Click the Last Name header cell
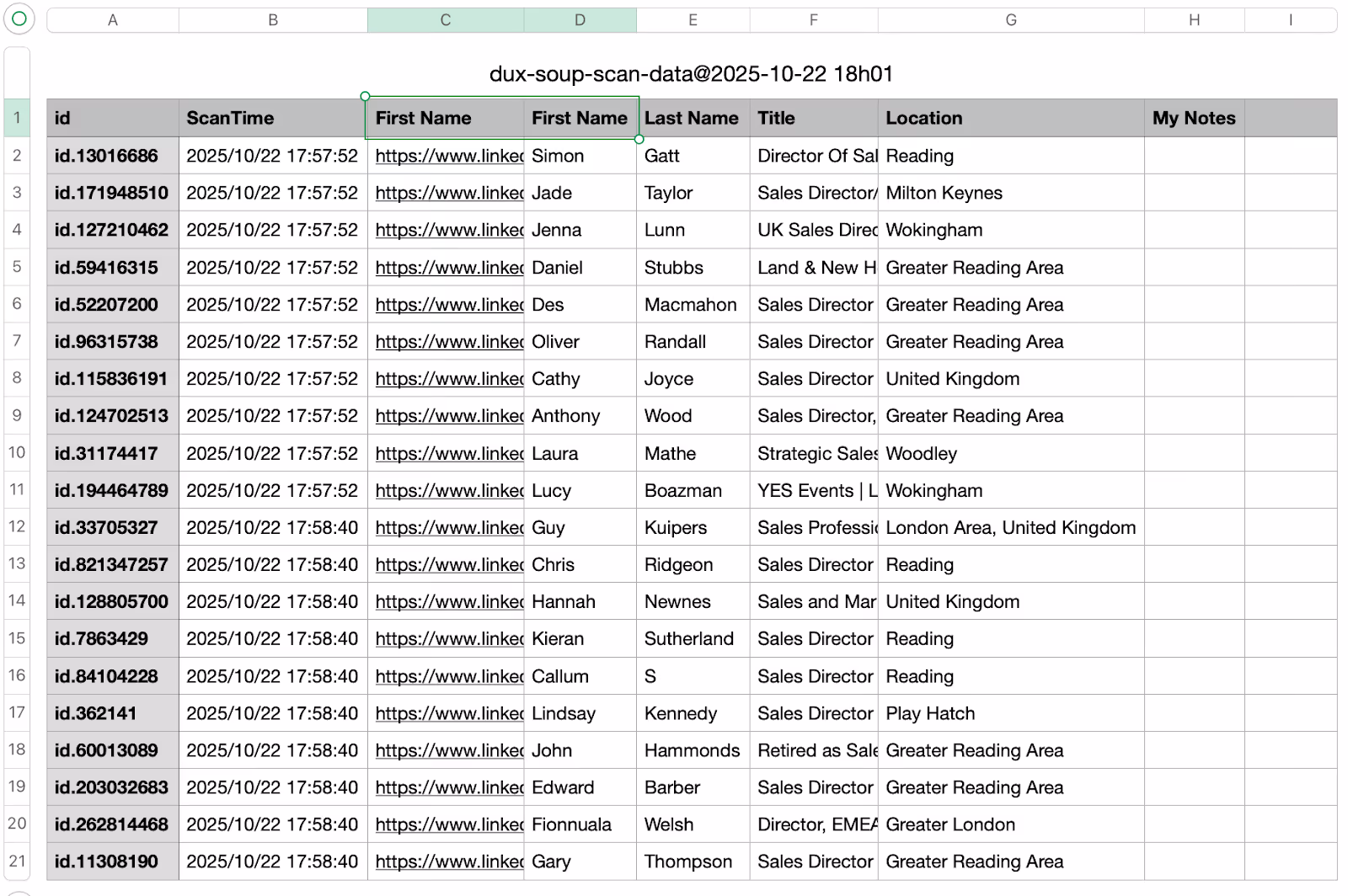This screenshot has height=896, width=1348. 693,118
